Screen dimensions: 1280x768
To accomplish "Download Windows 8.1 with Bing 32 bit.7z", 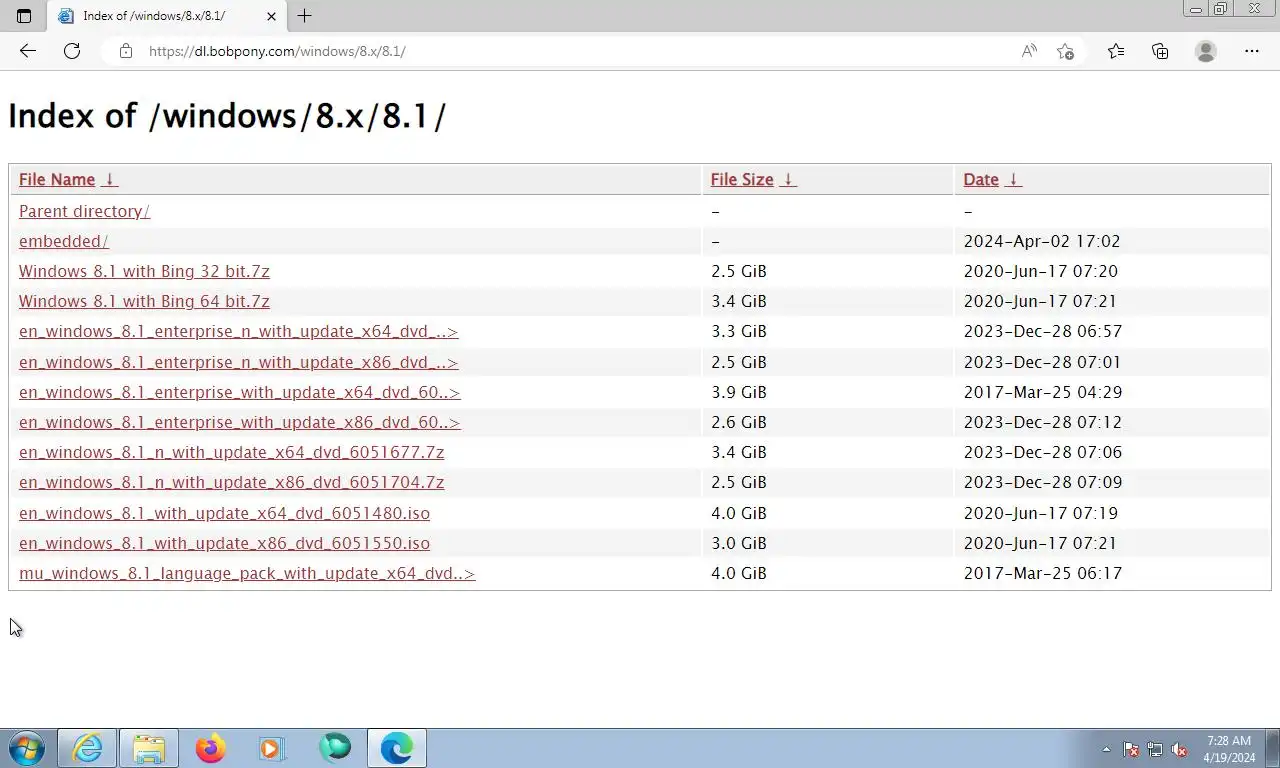I will pos(144,271).
